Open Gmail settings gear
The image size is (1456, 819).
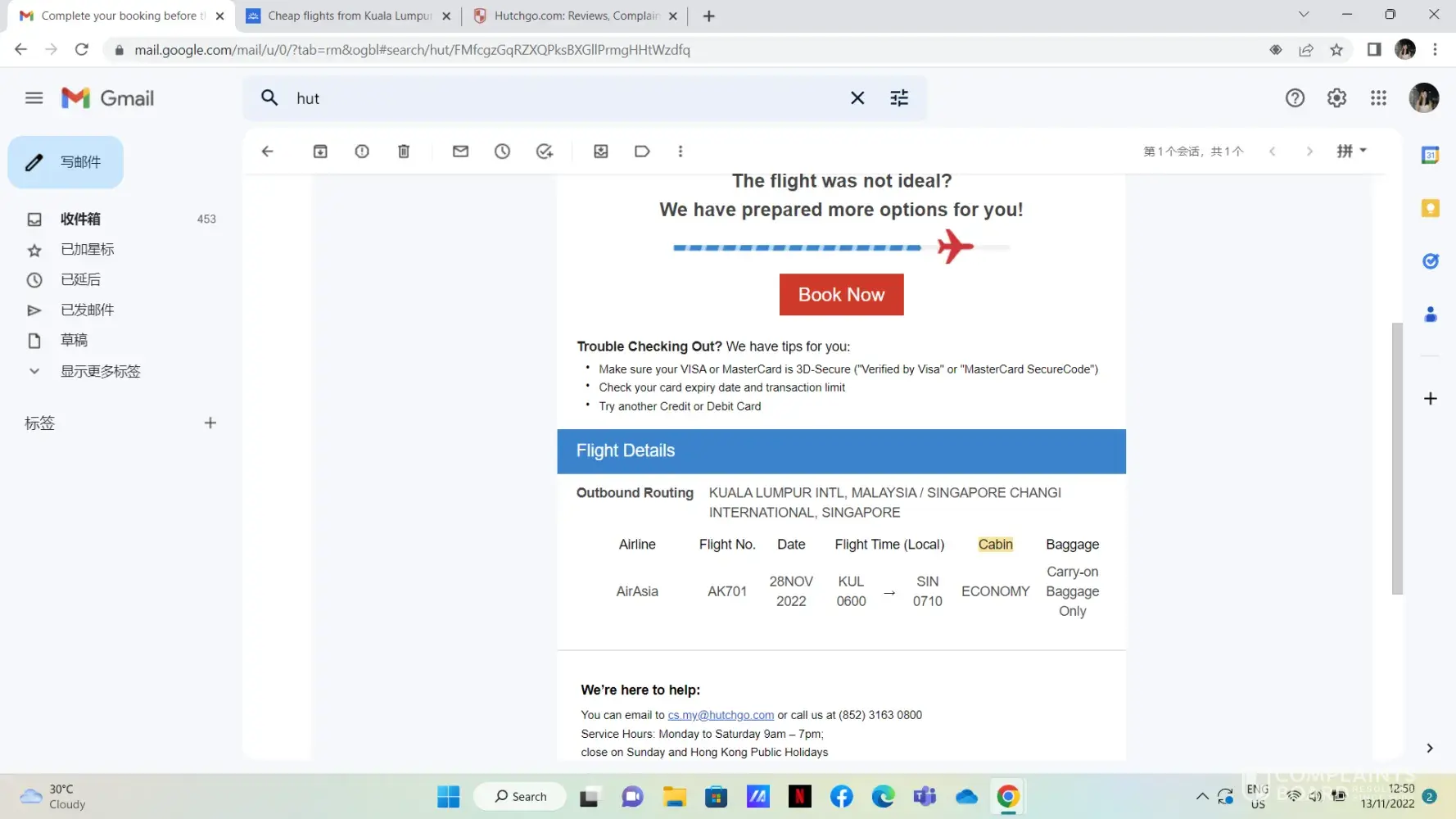point(1336,98)
